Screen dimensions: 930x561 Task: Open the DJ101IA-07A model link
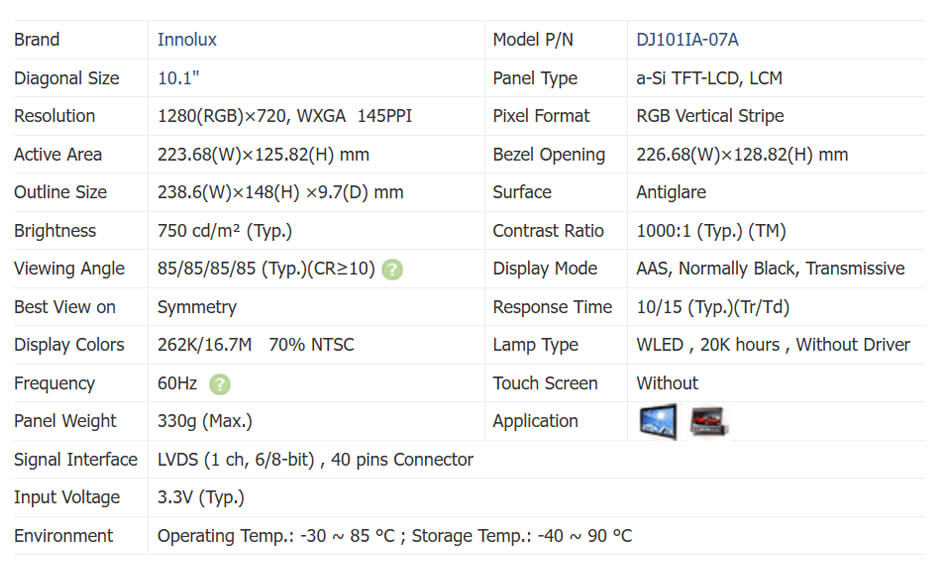tap(687, 40)
